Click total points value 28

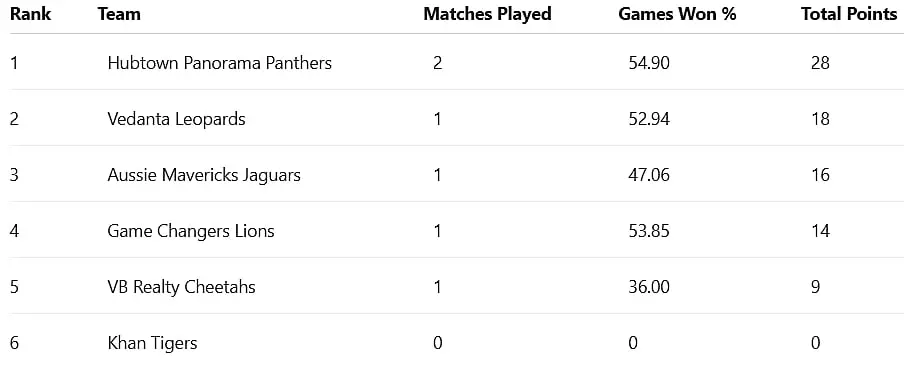pyautogui.click(x=820, y=63)
